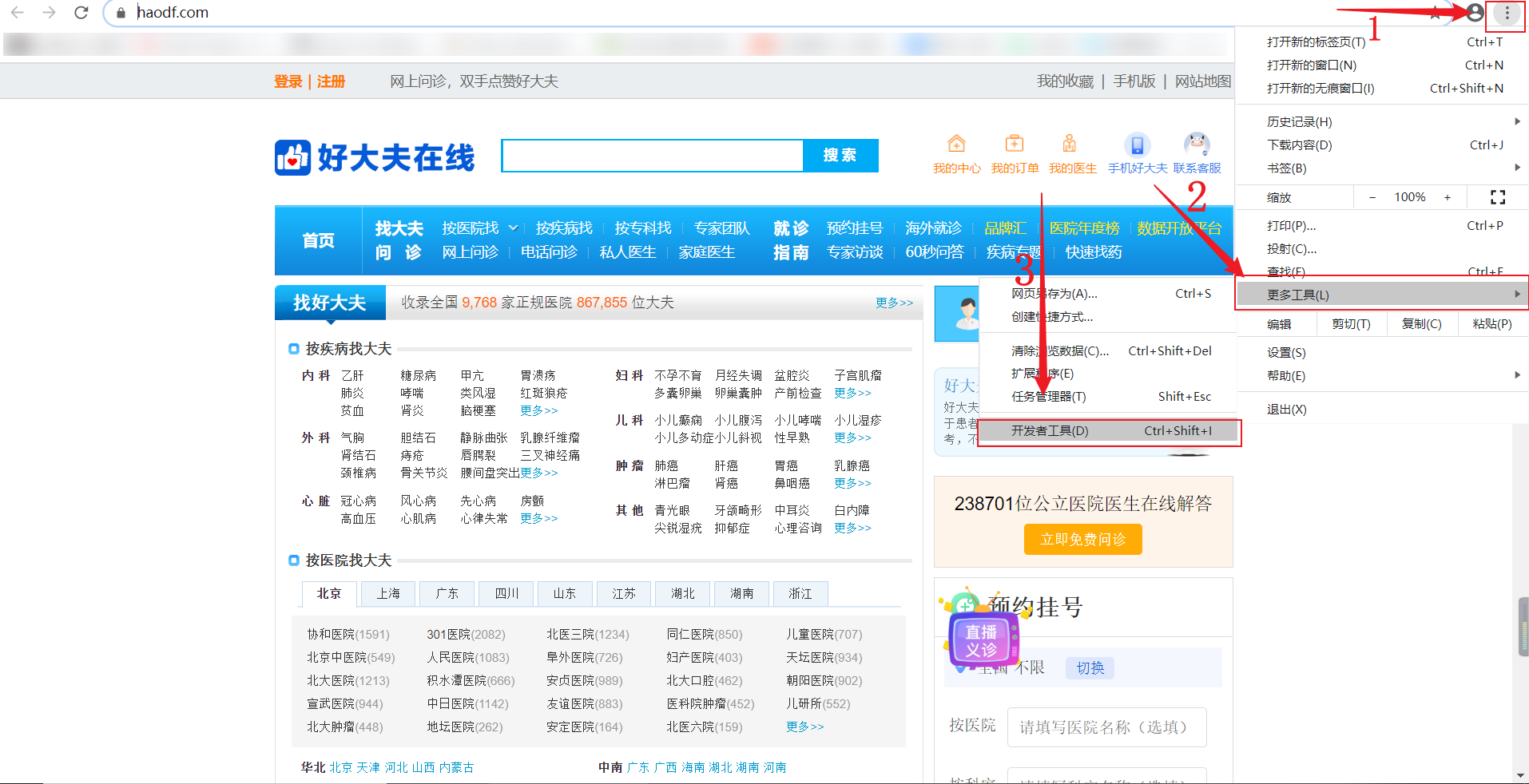1529x784 pixels.
Task: Click the bookmark star icon
Action: pos(1436,13)
